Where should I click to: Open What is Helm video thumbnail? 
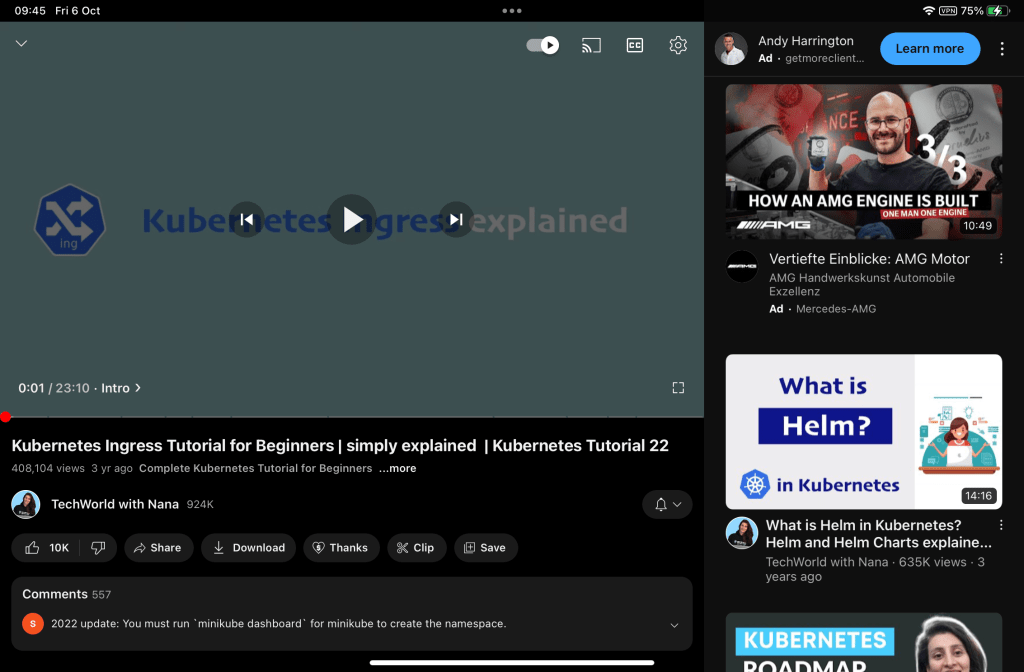(863, 432)
